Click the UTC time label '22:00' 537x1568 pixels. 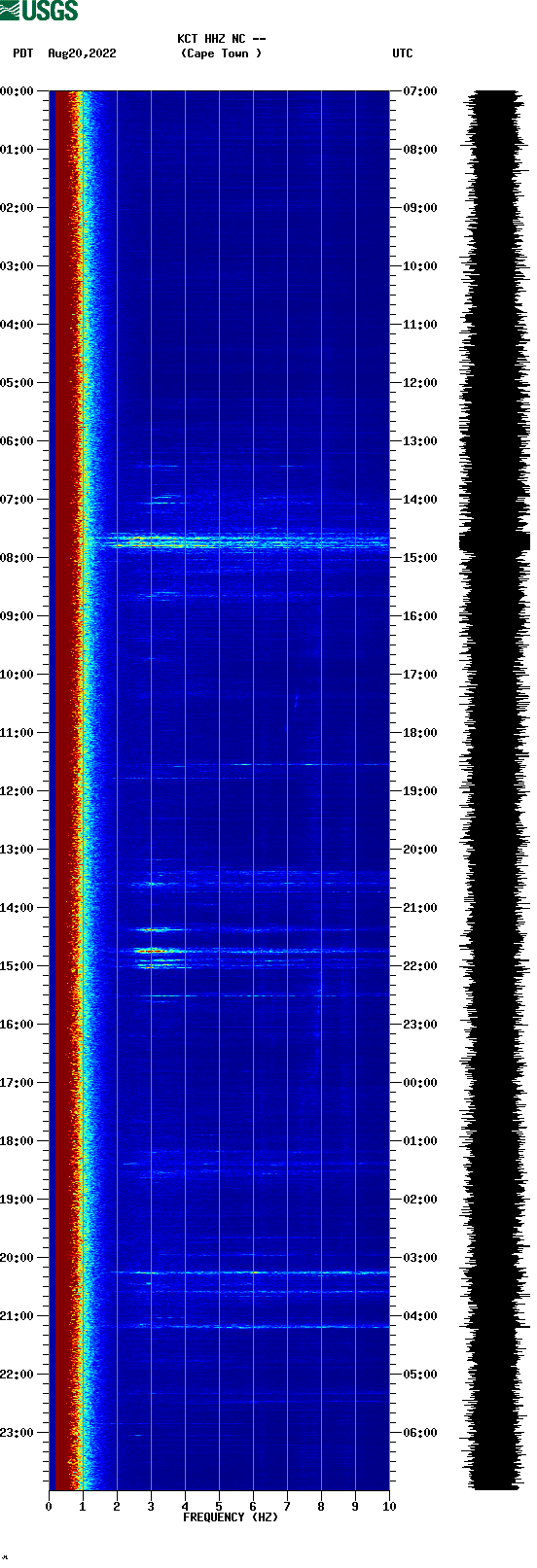(420, 966)
